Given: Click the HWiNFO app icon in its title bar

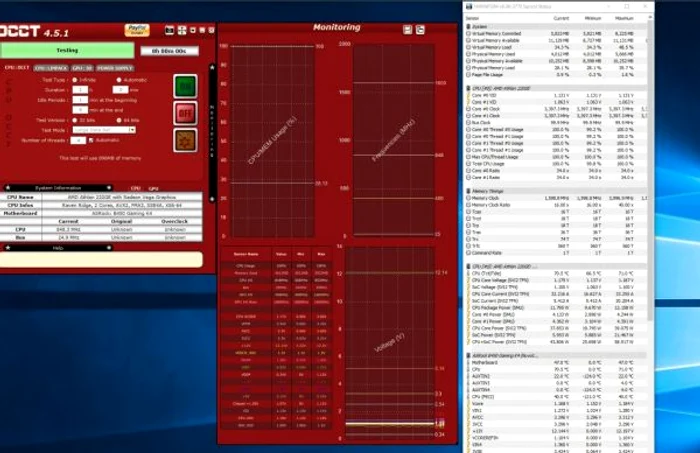Looking at the screenshot, I should coord(469,7).
